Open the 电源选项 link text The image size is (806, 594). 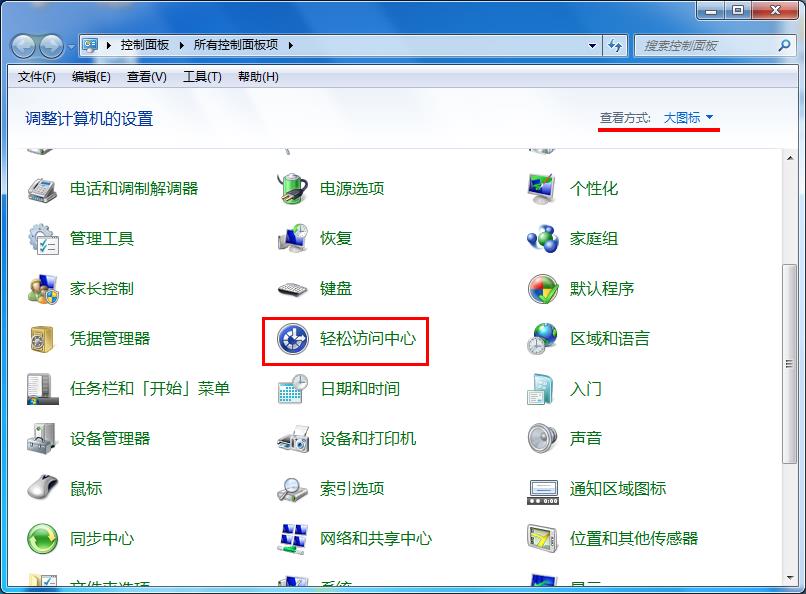(x=352, y=189)
